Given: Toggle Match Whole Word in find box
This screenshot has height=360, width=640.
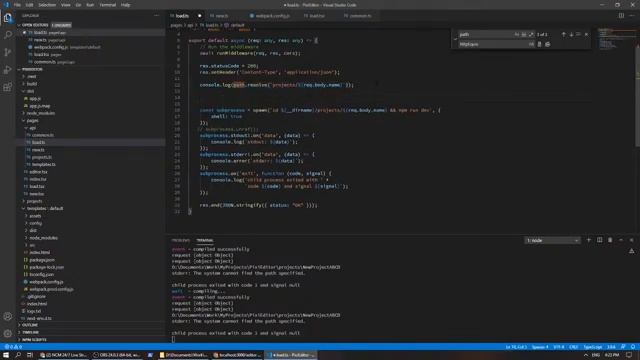Looking at the screenshot, I should [x=524, y=35].
